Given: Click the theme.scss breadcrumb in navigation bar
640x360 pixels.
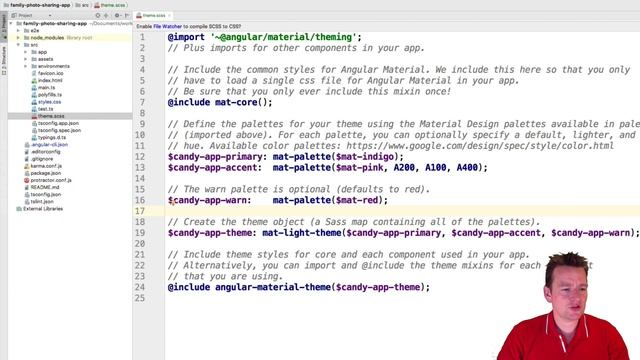Looking at the screenshot, I should (x=110, y=5).
